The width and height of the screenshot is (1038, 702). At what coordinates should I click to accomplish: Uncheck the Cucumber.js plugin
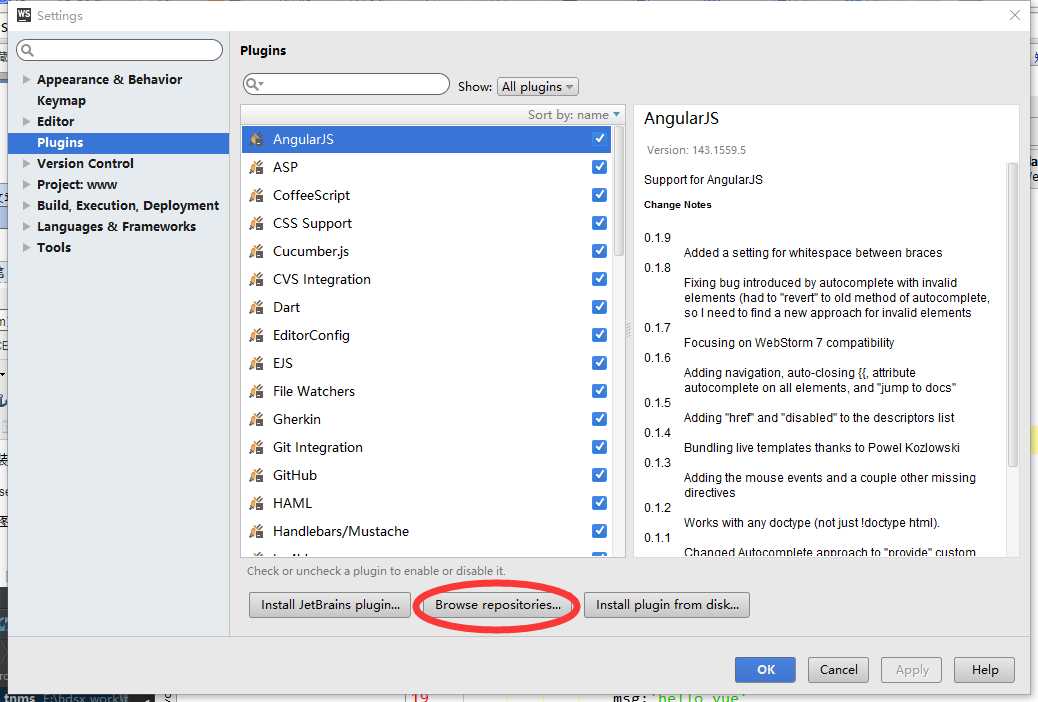599,251
